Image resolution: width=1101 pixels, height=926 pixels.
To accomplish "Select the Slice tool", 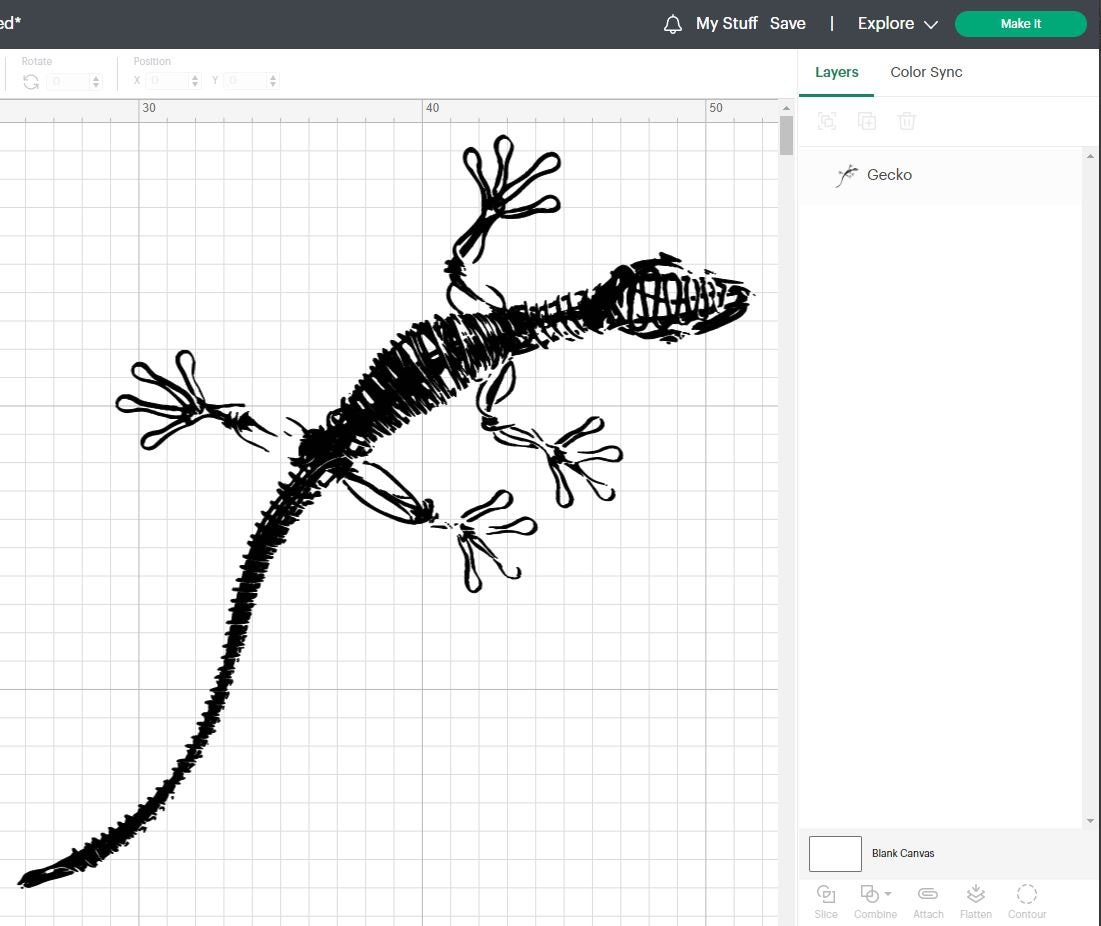I will click(826, 898).
